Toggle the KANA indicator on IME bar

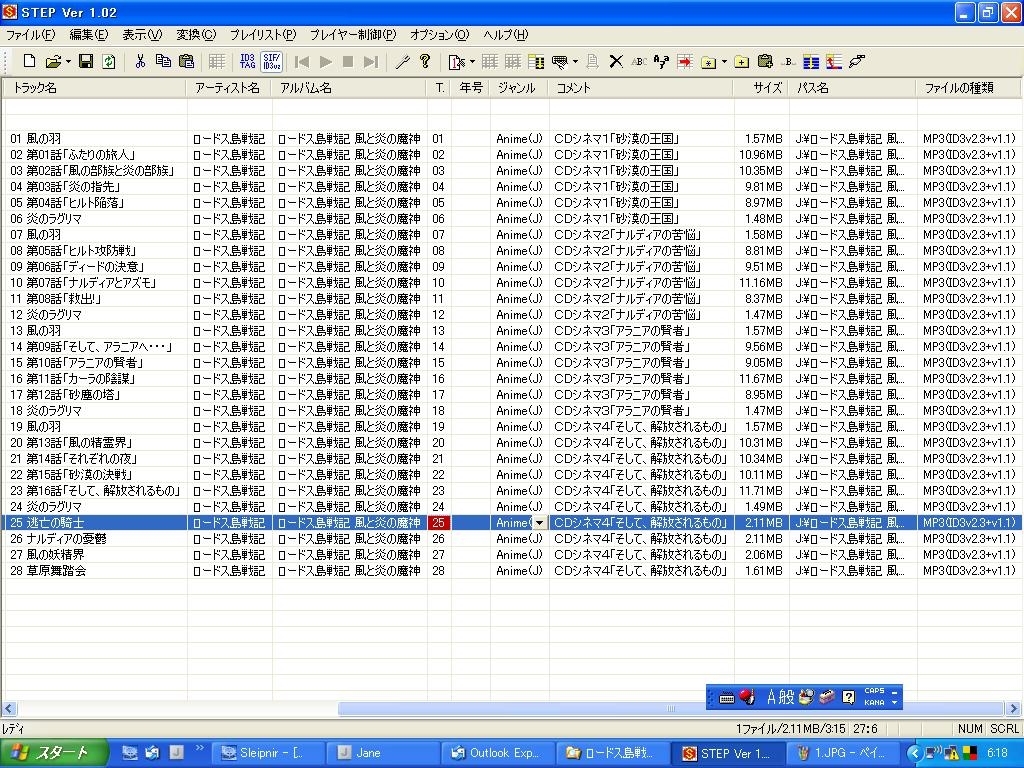pyautogui.click(x=873, y=702)
